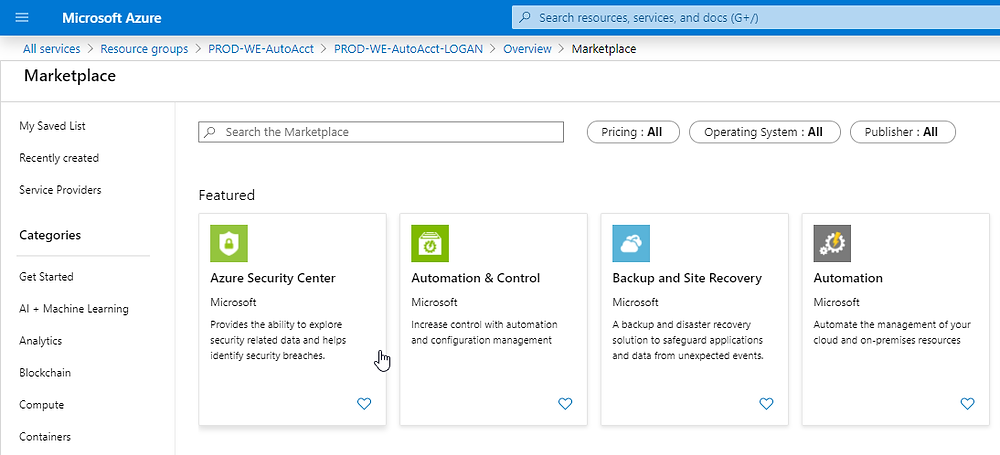
Task: Go to the All services breadcrumb
Action: point(52,48)
